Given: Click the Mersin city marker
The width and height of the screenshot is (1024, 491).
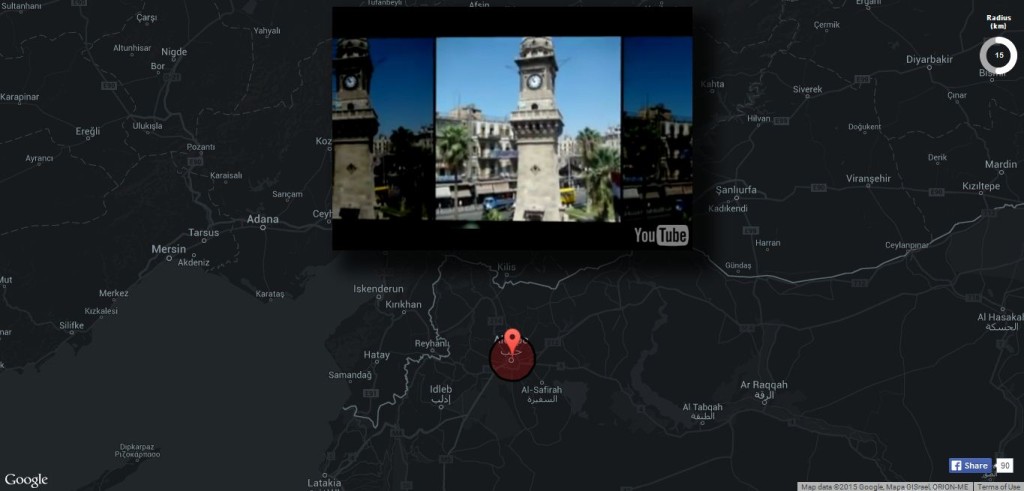Looking at the screenshot, I should pyautogui.click(x=168, y=257).
